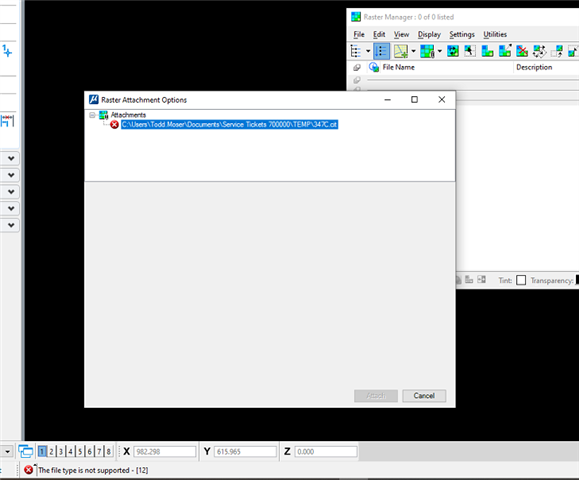Expand the fourth chevron in left panel

[11, 208]
